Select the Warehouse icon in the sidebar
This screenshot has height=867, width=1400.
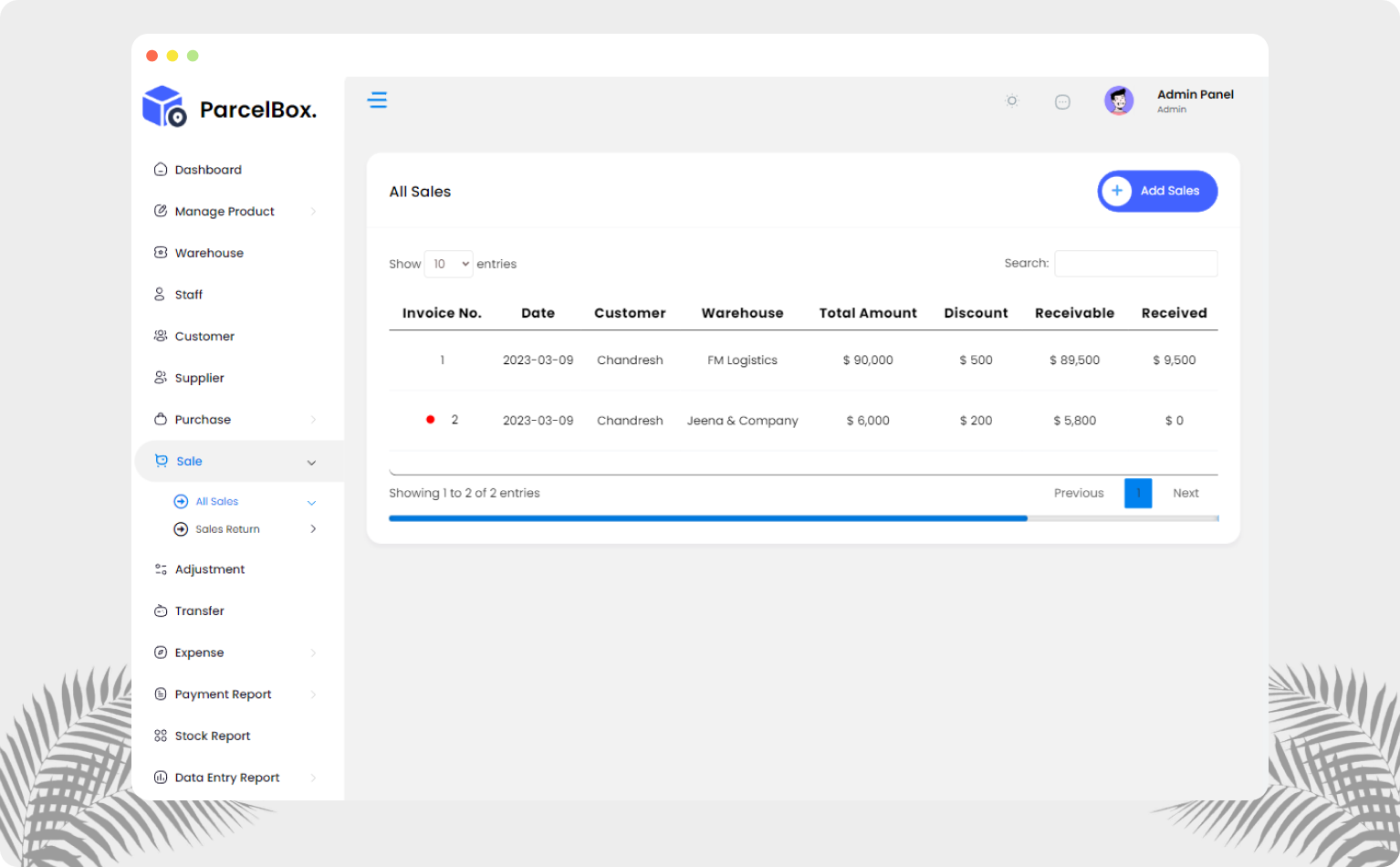pyautogui.click(x=161, y=253)
